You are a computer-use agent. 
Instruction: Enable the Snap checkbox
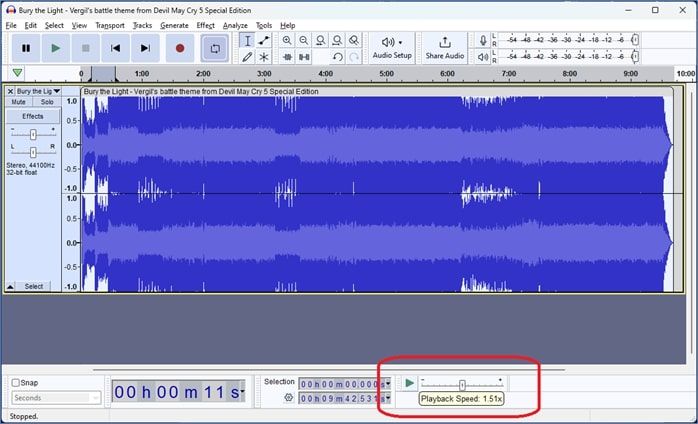[16, 382]
